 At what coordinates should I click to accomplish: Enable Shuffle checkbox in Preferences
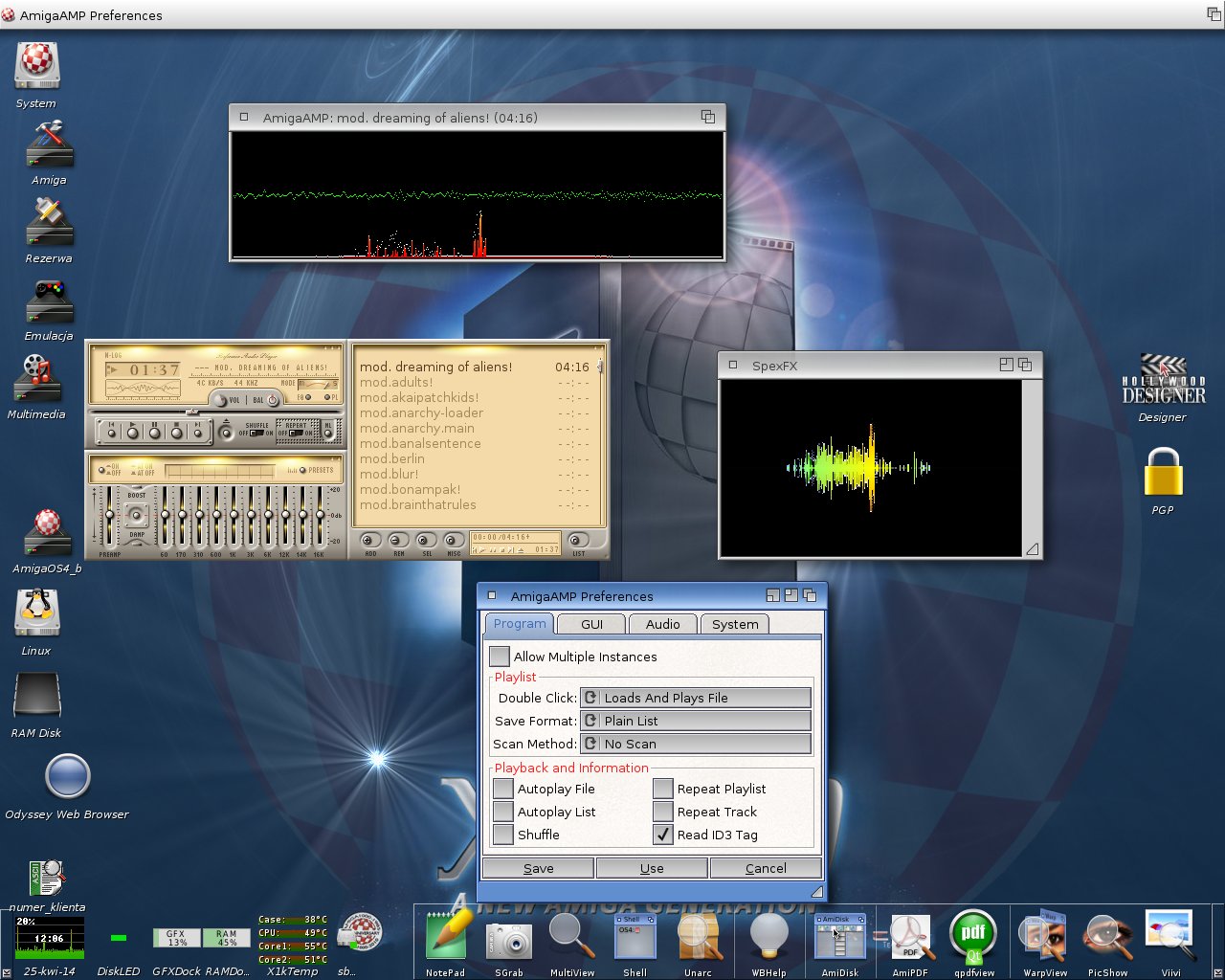[x=503, y=835]
